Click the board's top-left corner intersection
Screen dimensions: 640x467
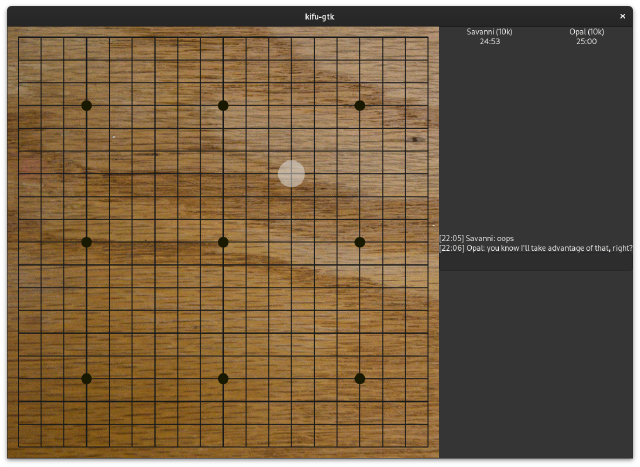[18, 37]
